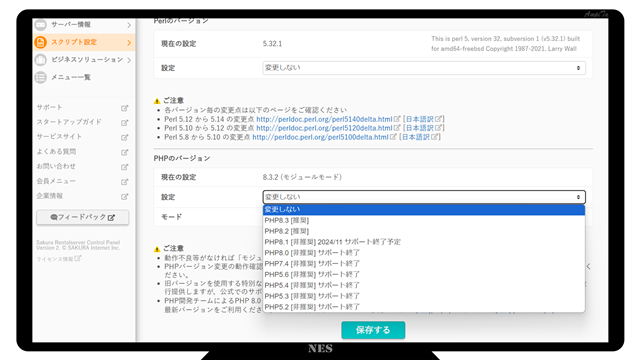
Task: Click the server info icon in sidebar
Action: pyautogui.click(x=40, y=25)
